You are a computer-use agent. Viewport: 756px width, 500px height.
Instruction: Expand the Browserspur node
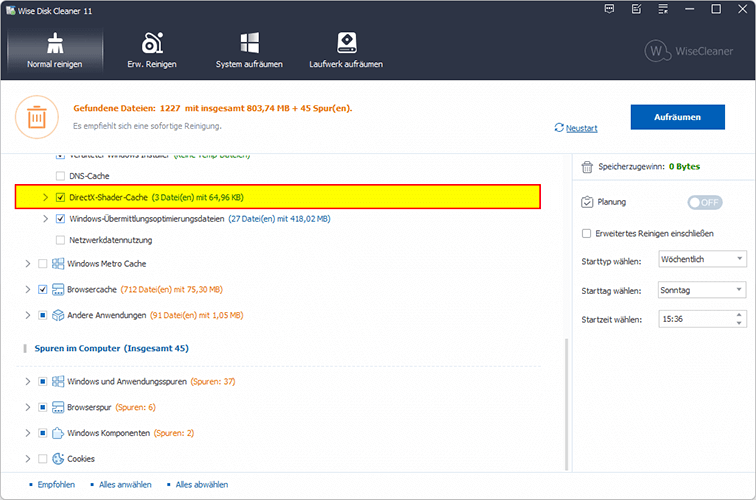pos(27,407)
